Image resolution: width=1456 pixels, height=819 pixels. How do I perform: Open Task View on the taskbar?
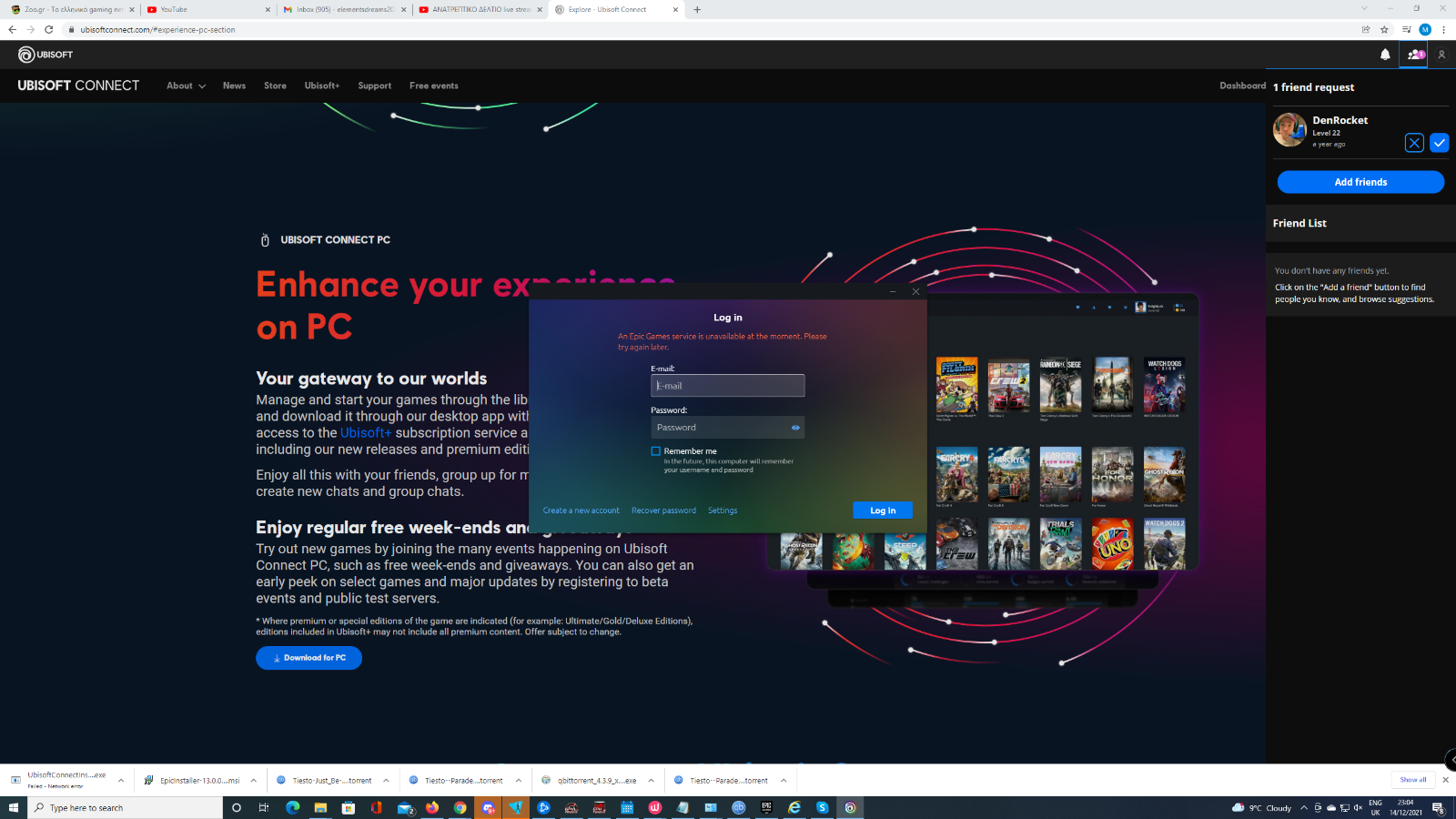[x=264, y=807]
